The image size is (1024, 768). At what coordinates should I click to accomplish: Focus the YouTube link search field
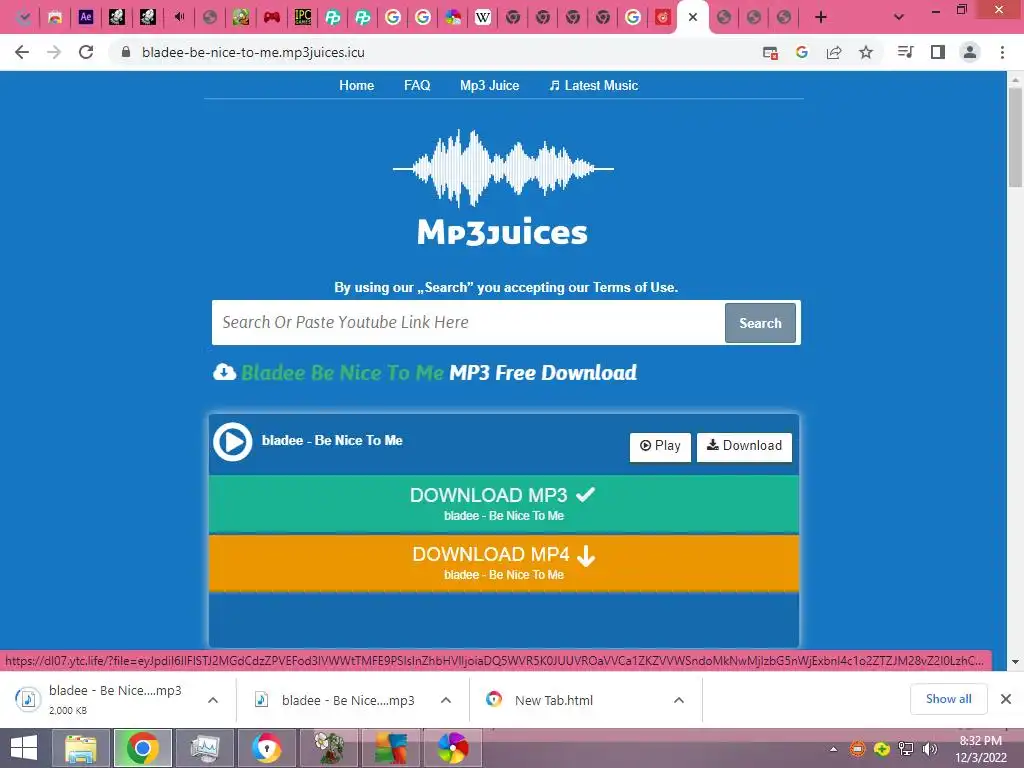point(468,323)
